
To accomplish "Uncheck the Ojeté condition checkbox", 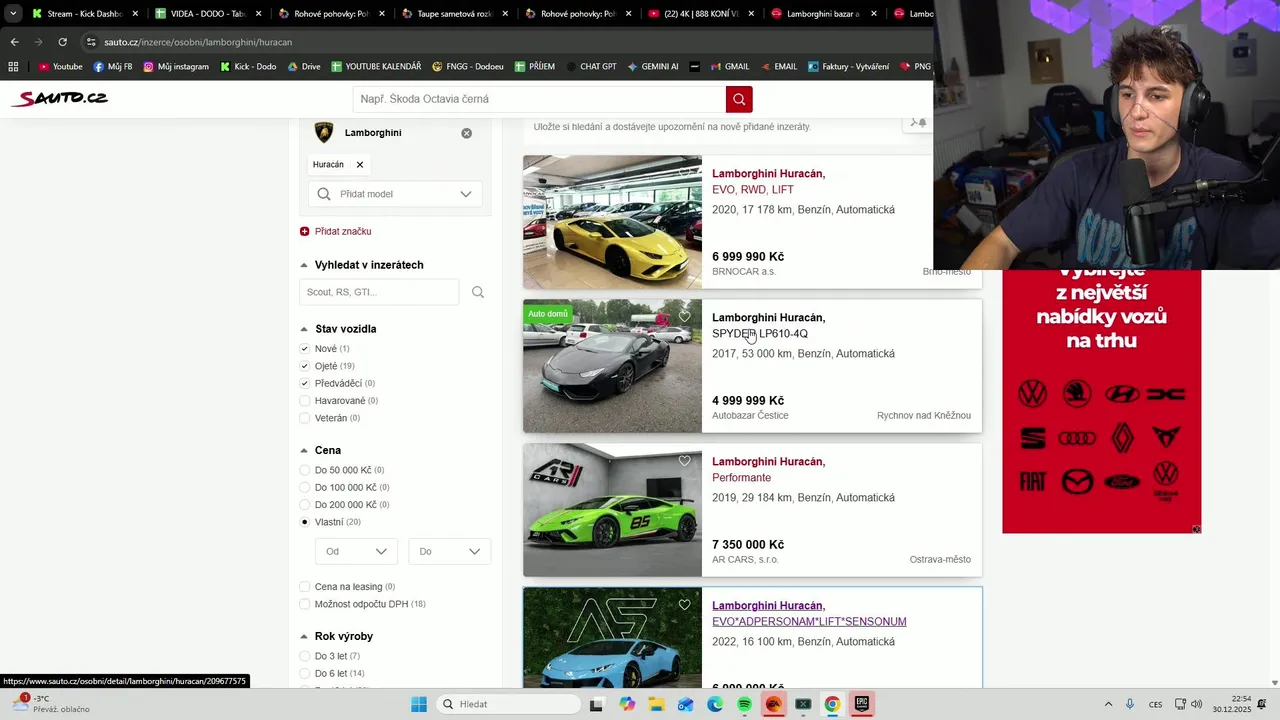I will pos(305,366).
